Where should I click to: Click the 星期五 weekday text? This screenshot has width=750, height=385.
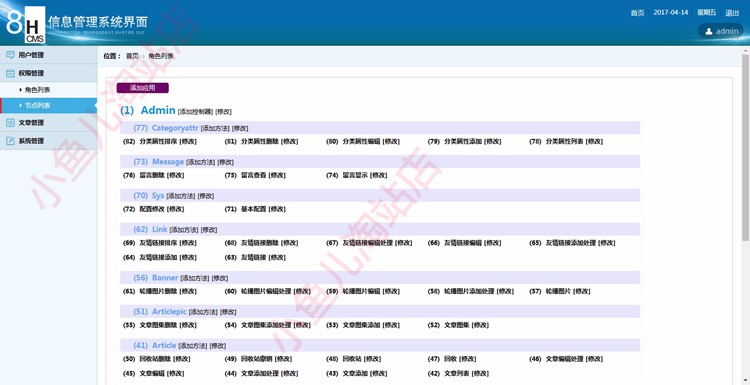point(706,13)
